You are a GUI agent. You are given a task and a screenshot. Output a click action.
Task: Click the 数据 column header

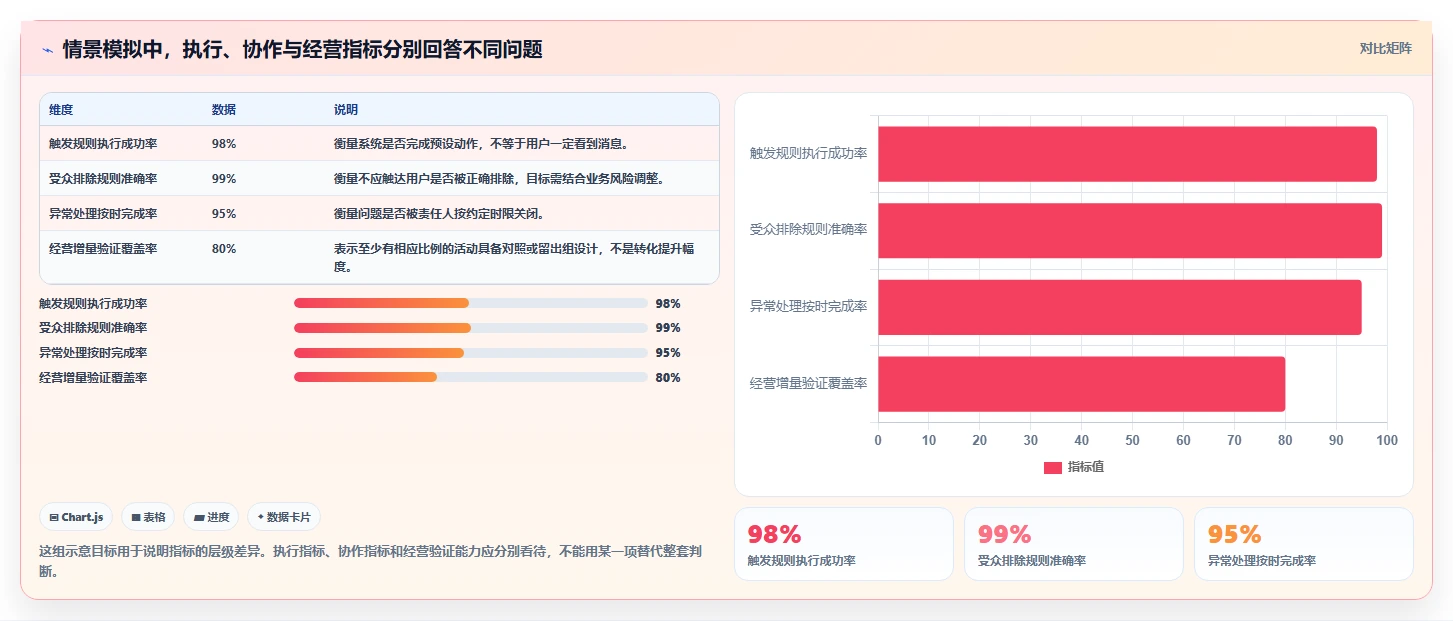click(x=224, y=110)
